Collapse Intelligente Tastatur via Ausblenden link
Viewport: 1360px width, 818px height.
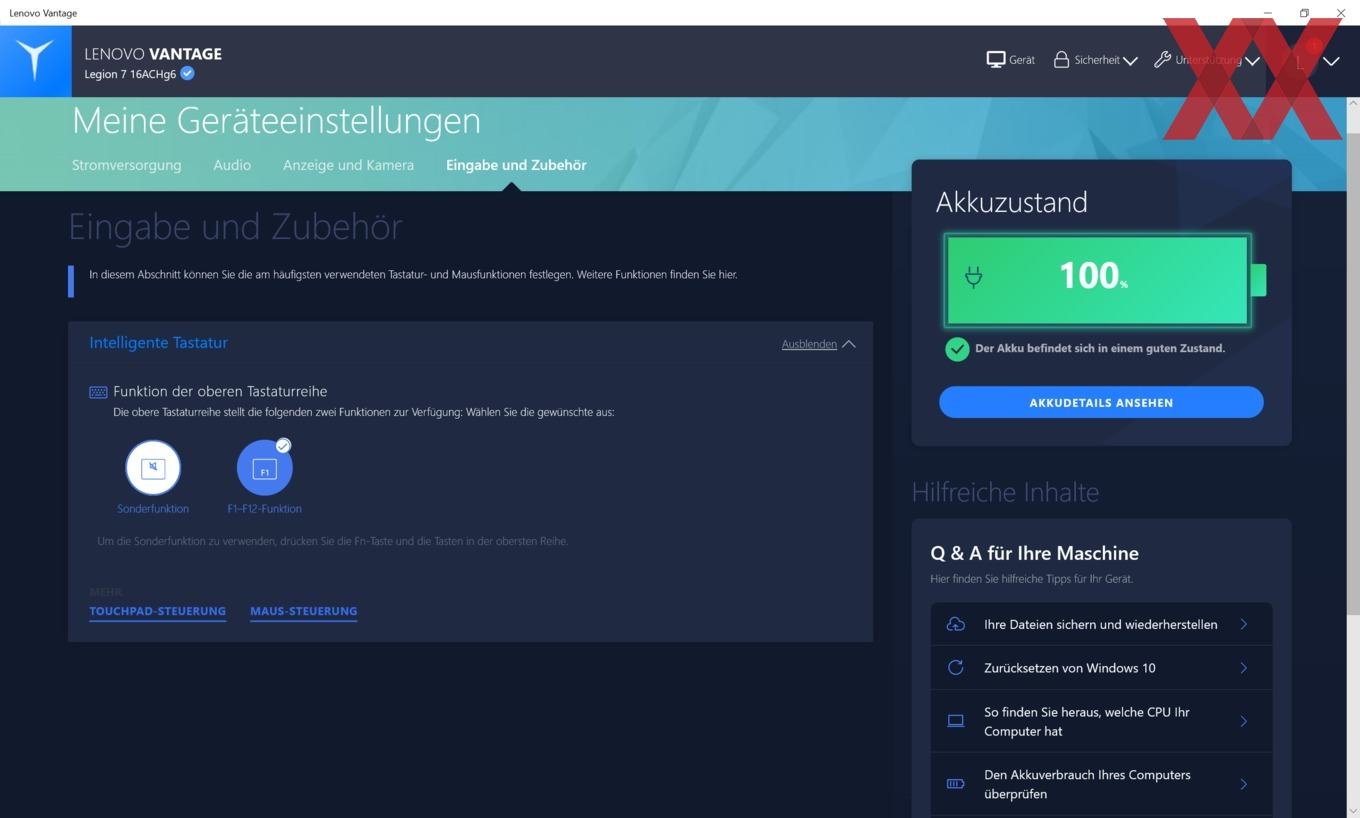tap(809, 344)
